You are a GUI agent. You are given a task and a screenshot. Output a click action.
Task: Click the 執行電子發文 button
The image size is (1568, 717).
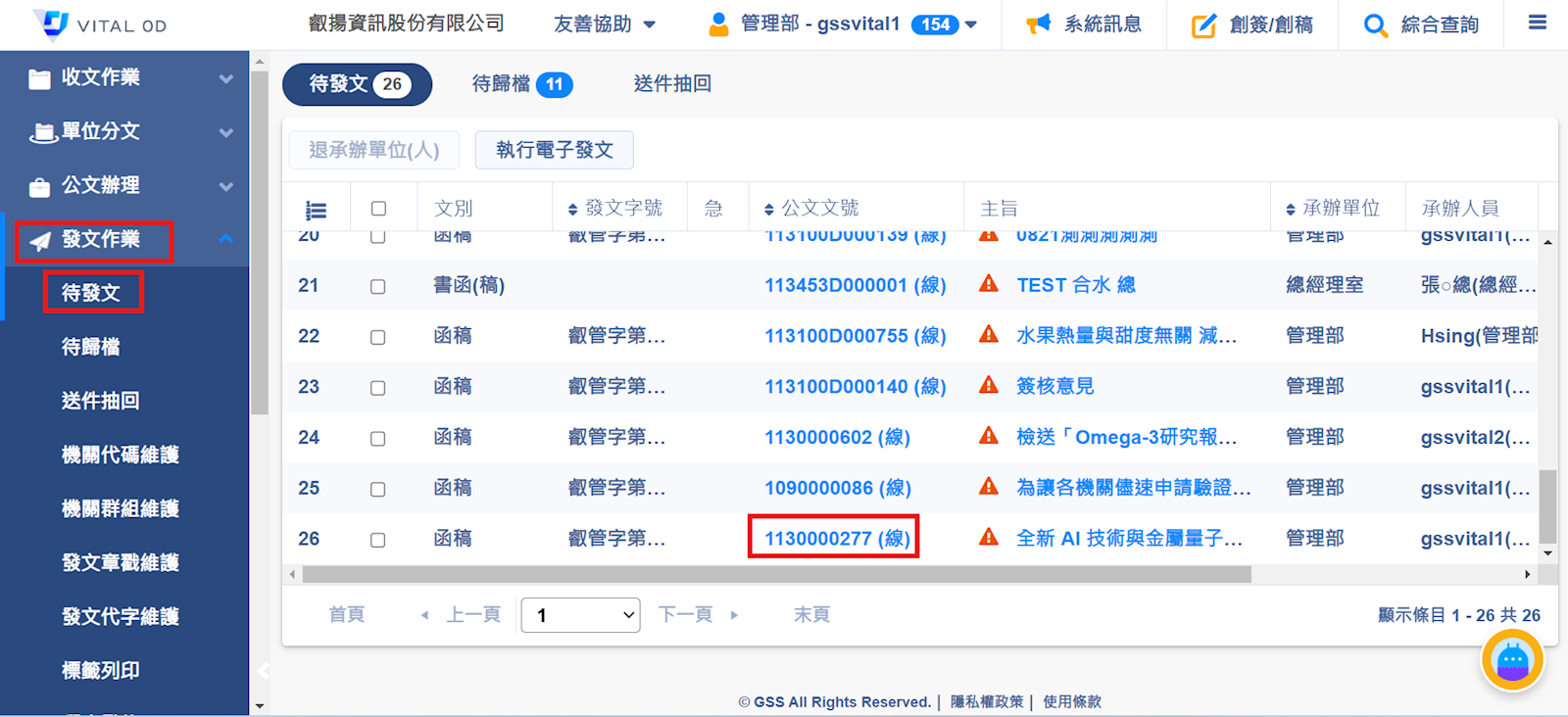click(x=554, y=150)
